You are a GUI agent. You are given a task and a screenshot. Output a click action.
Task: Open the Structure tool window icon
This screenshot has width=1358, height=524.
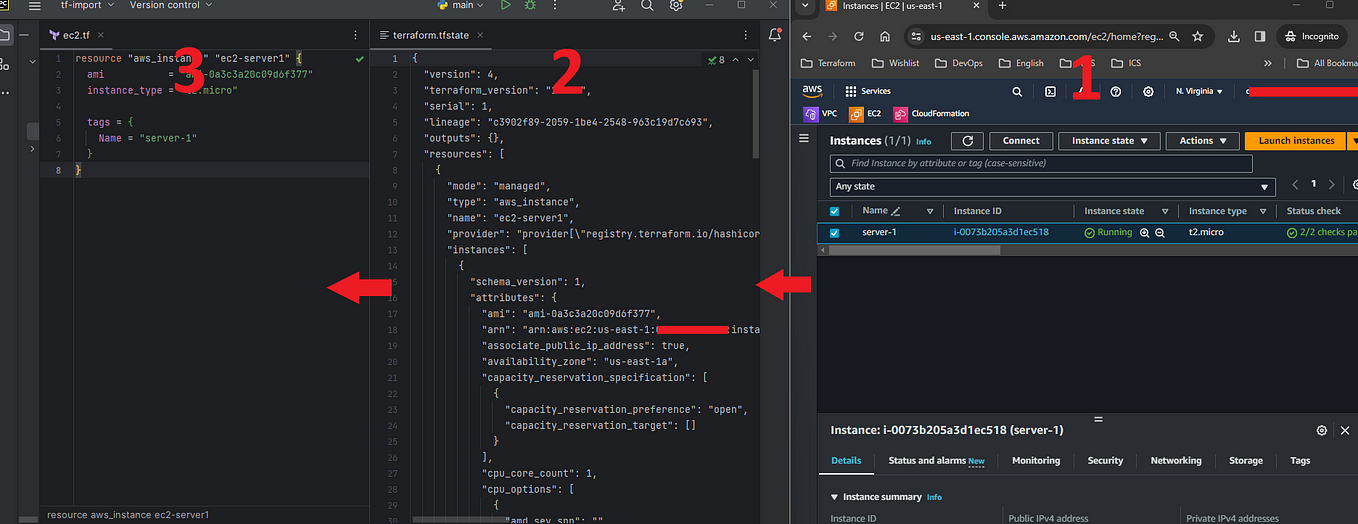pos(5,64)
